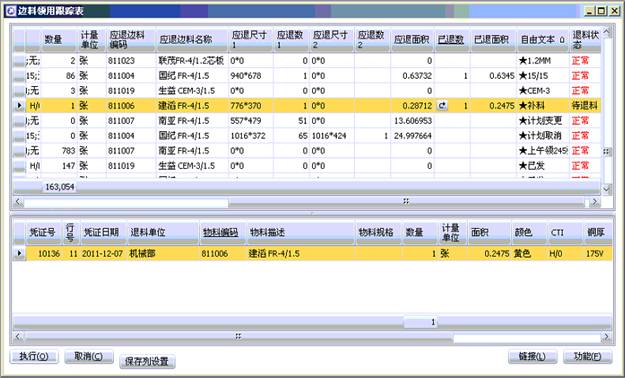Select quantity cell 783
The height and width of the screenshot is (378, 625).
pos(58,151)
